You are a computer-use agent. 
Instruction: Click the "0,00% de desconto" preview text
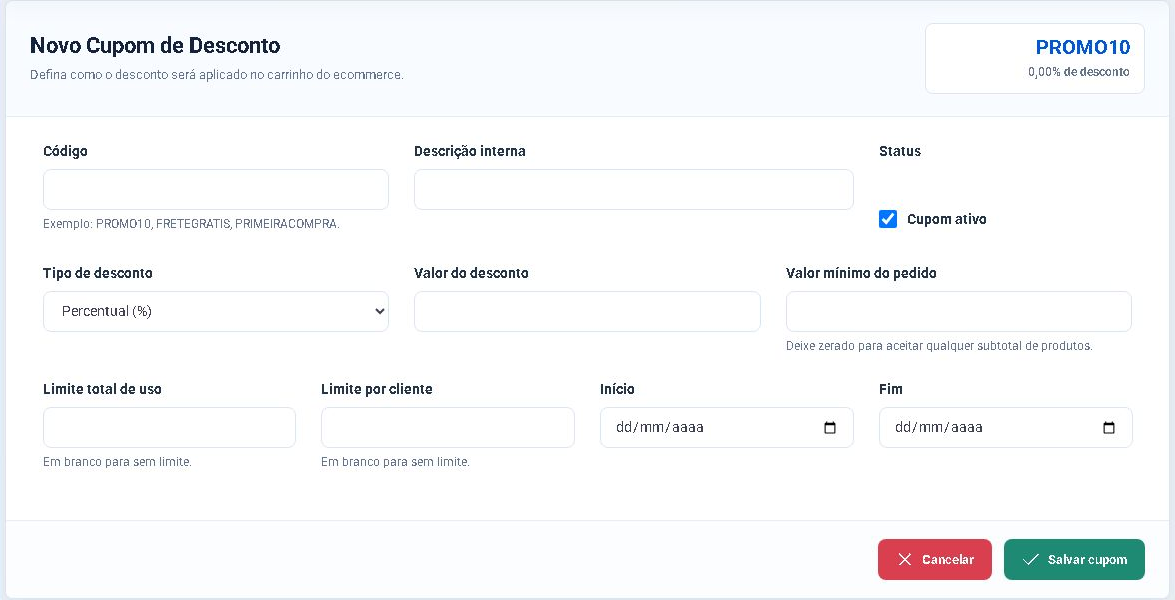tap(1079, 73)
